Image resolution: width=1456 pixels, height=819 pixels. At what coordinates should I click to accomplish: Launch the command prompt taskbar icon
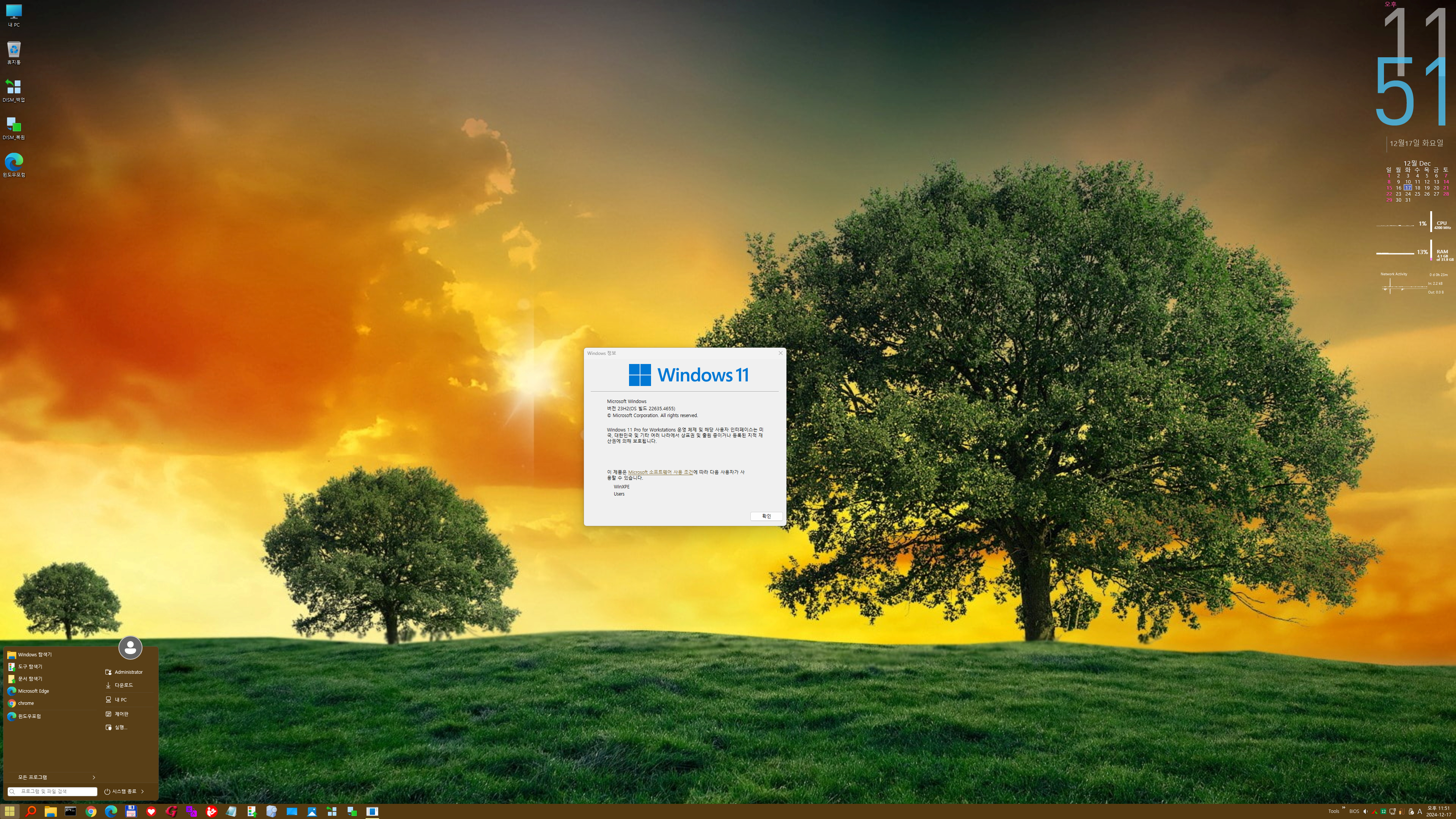71,811
